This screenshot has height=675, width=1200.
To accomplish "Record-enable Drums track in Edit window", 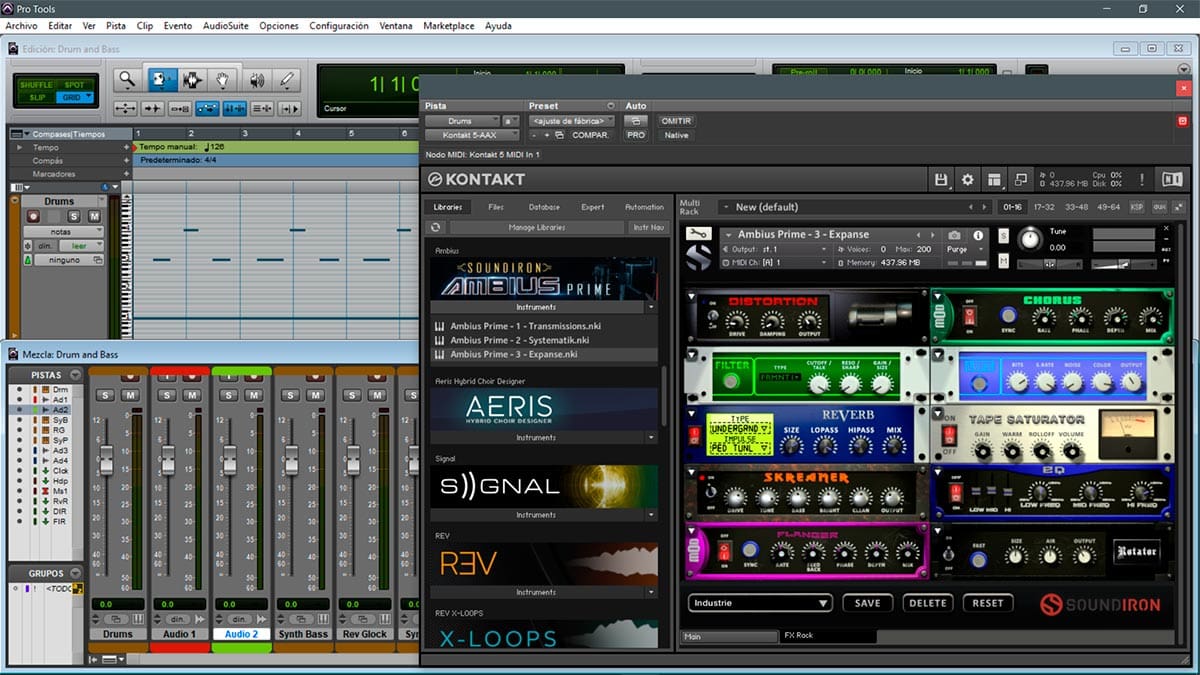I will pos(33,216).
